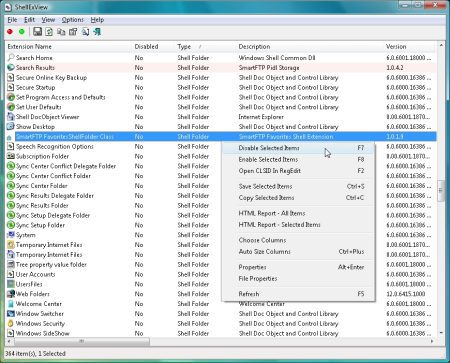Sort by the Disabled column header
Screen dimensions: 450x363
(153, 47)
